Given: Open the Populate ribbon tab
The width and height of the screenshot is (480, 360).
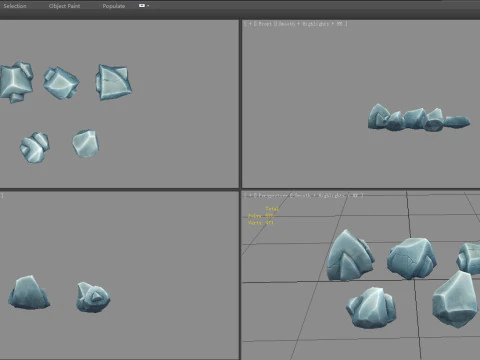Looking at the screenshot, I should pyautogui.click(x=114, y=6).
